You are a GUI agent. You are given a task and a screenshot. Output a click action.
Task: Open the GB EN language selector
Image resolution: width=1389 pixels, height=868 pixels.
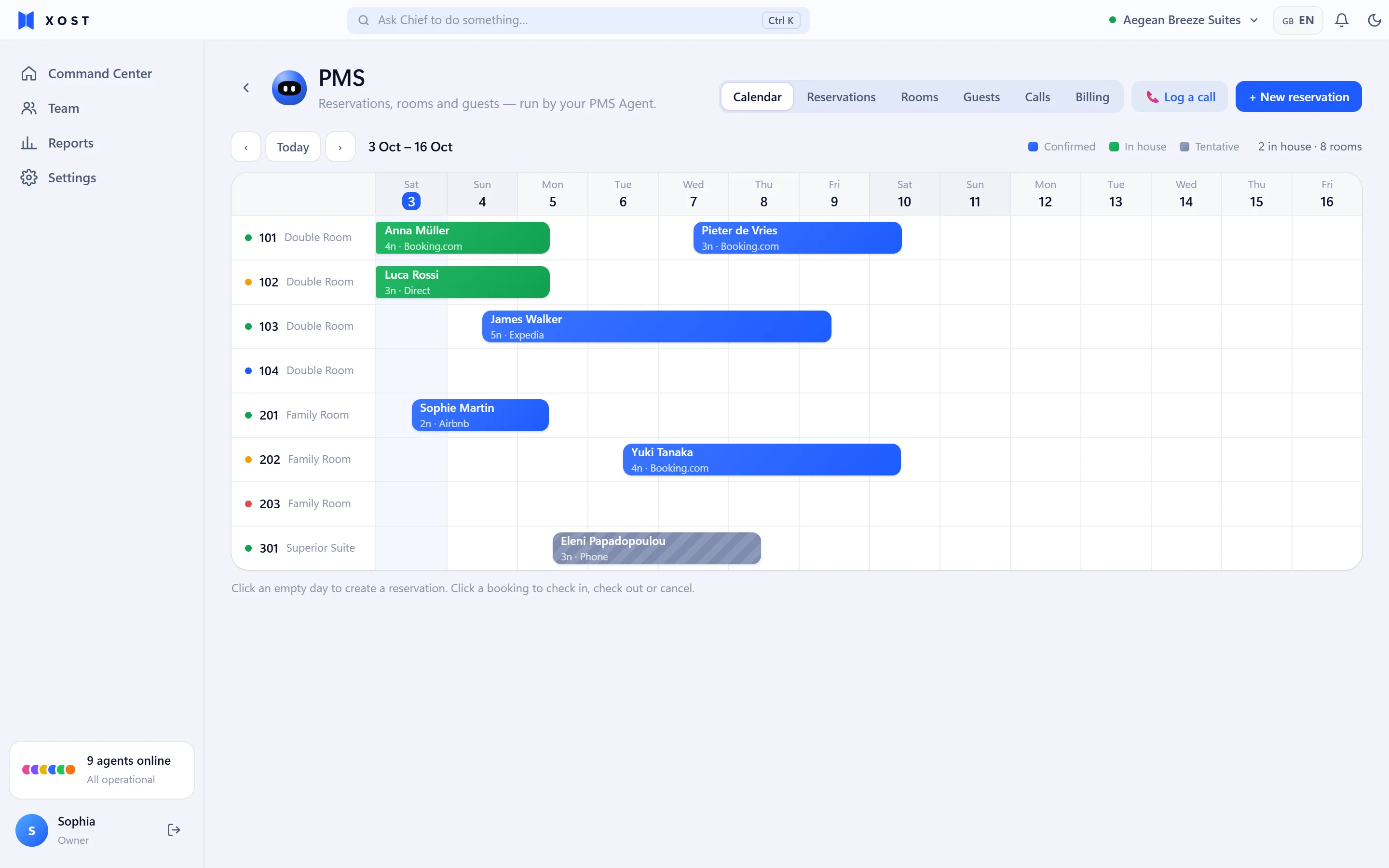tap(1298, 20)
